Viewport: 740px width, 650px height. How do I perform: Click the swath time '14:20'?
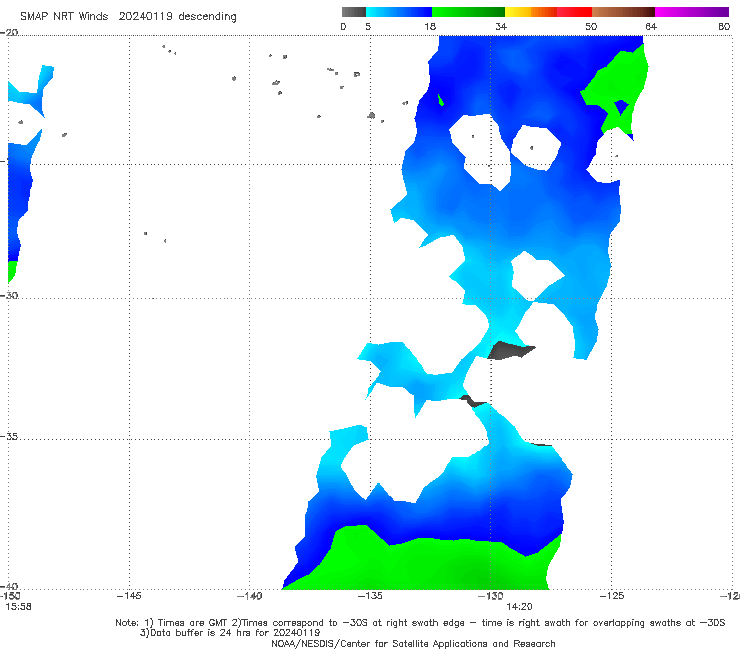pos(519,607)
